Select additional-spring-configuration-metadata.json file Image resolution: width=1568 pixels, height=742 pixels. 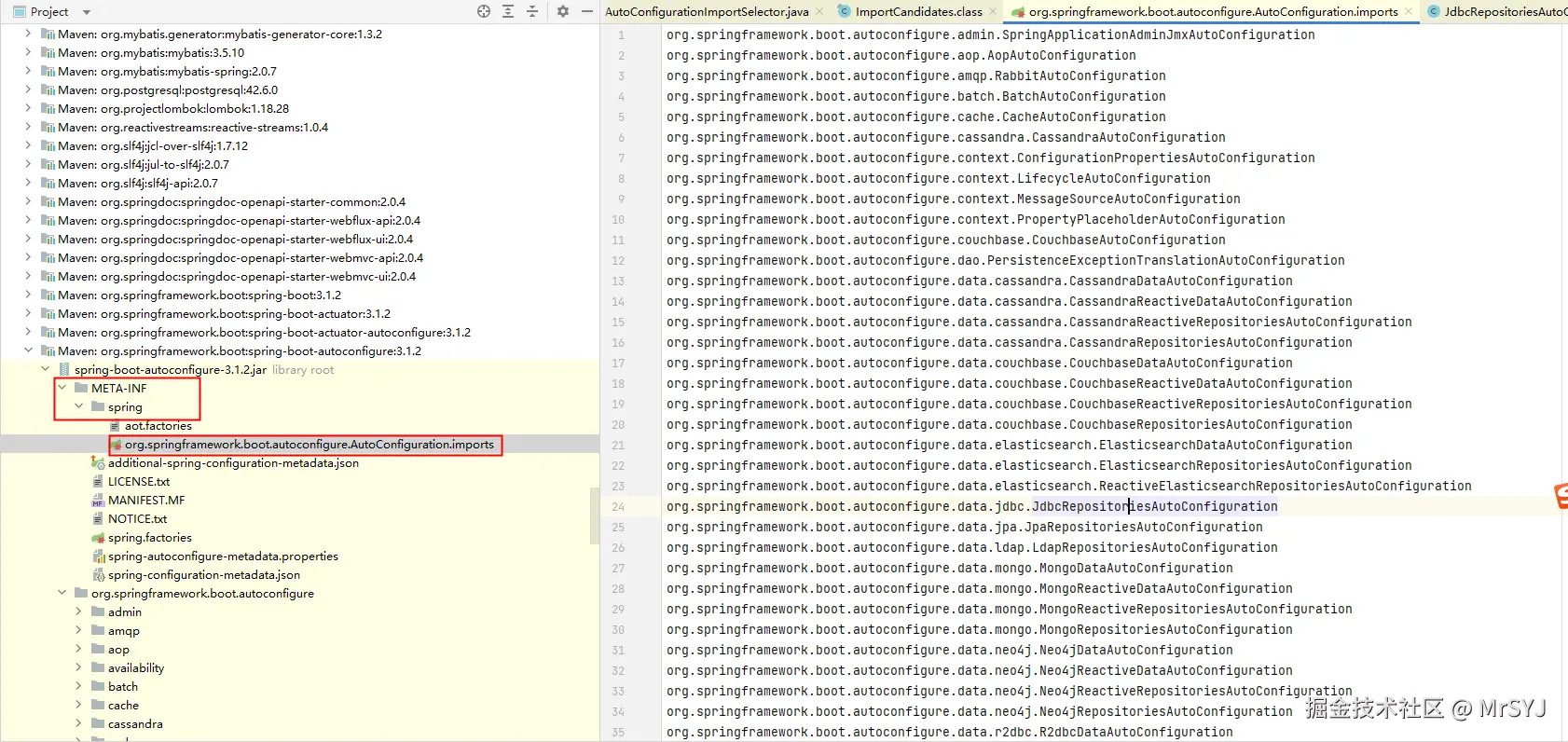pyautogui.click(x=232, y=463)
